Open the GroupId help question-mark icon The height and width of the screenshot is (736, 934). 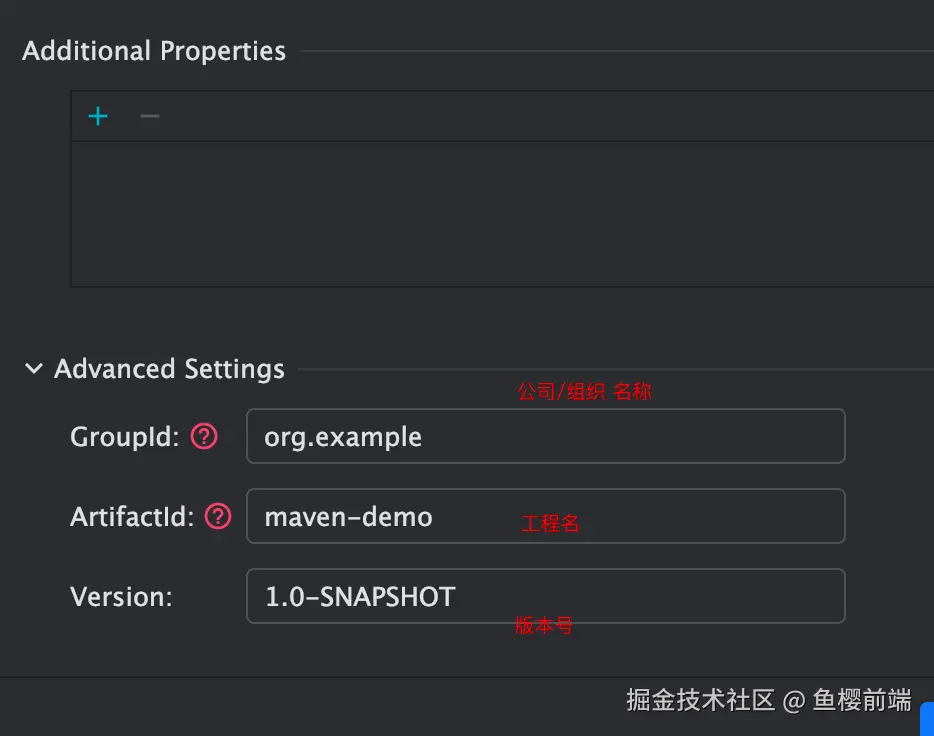pos(204,436)
